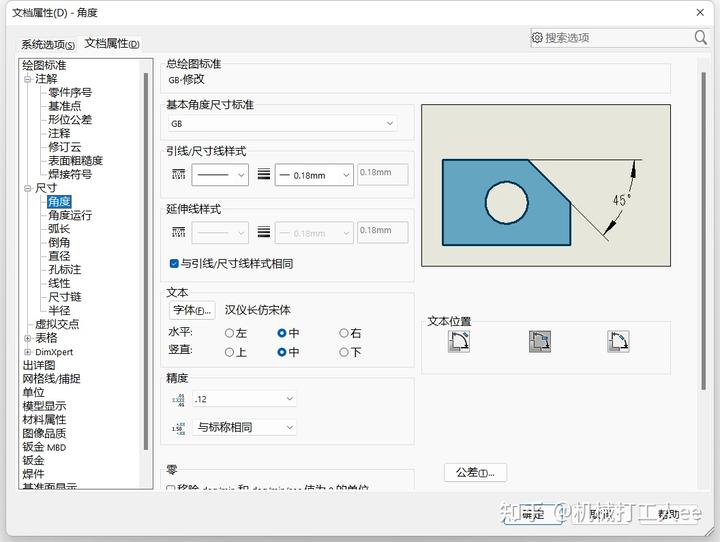Viewport: 720px width, 542px height.
Task: Click the 公差 tolerance button
Action: coord(475,472)
